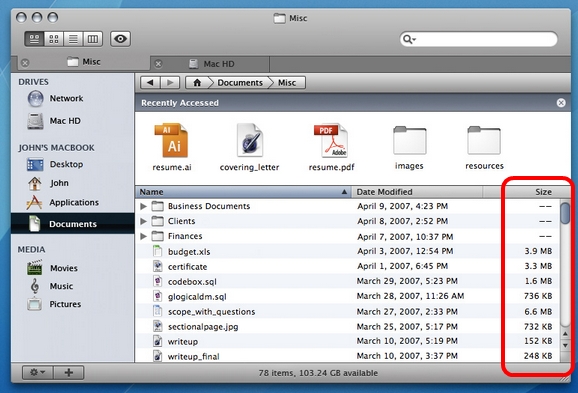This screenshot has height=393, width=578.
Task: Close the Misc tab
Action: pyautogui.click(x=25, y=63)
